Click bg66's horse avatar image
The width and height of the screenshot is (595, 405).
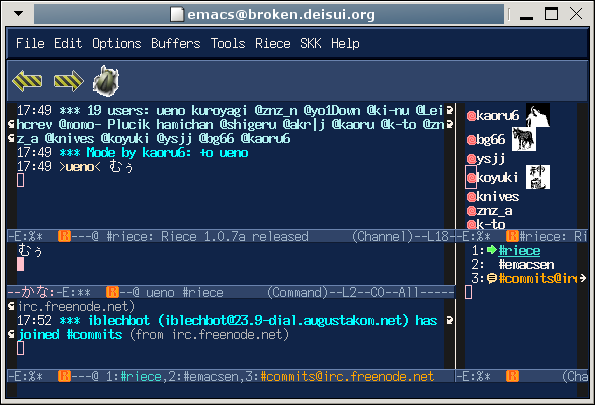click(524, 139)
